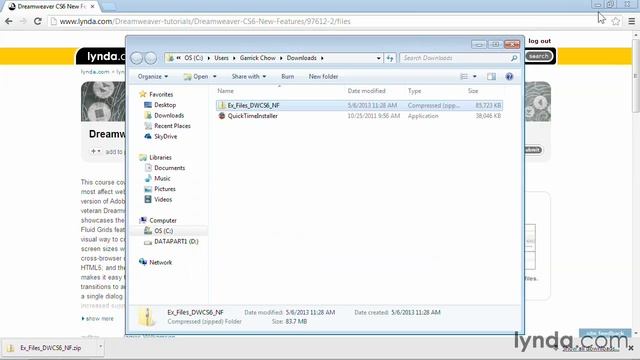Expand the Open button dropdown arrow

[215, 76]
